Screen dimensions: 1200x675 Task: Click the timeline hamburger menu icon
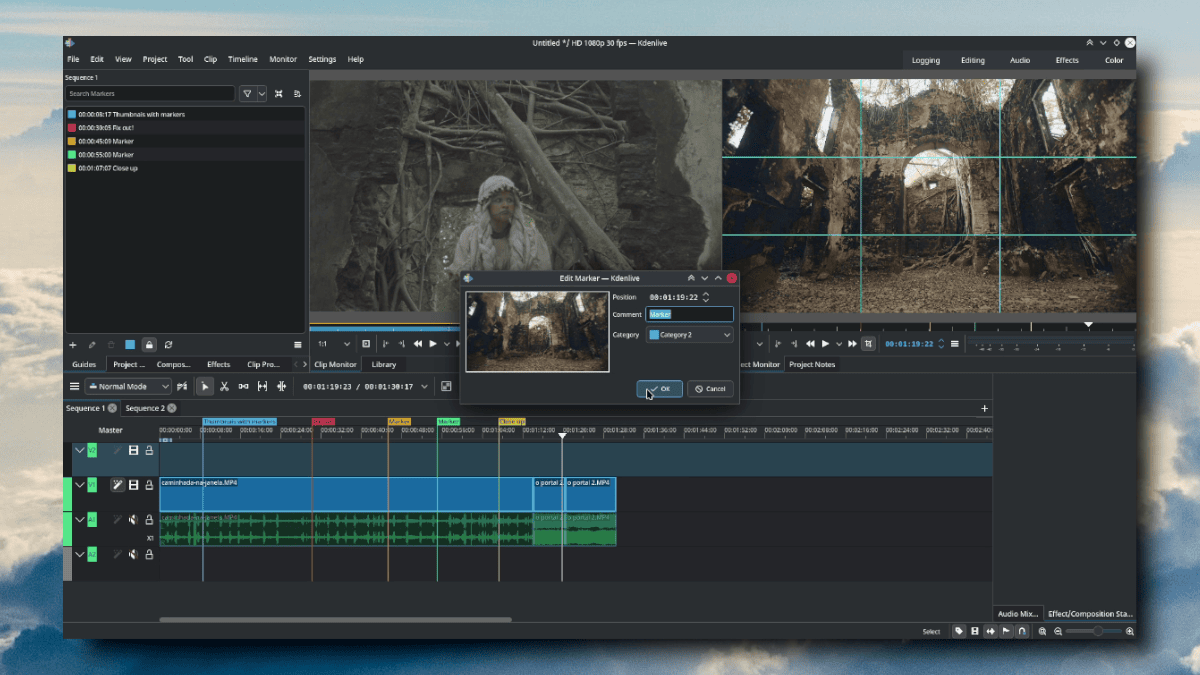pyautogui.click(x=74, y=386)
